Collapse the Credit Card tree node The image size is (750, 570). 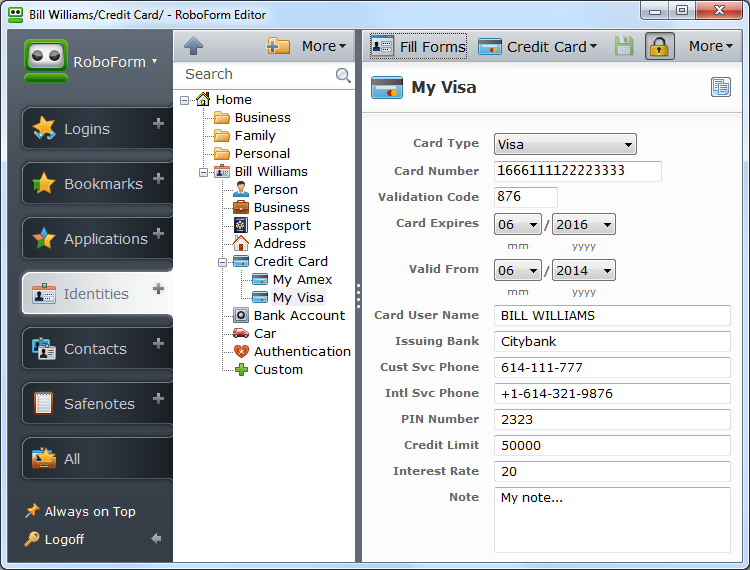click(x=222, y=262)
